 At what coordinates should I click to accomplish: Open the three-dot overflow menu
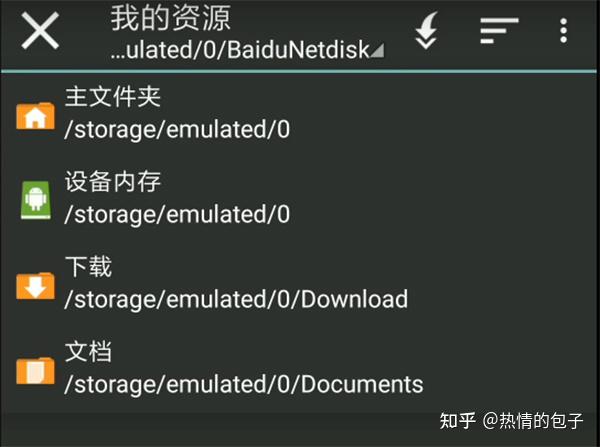click(x=563, y=31)
